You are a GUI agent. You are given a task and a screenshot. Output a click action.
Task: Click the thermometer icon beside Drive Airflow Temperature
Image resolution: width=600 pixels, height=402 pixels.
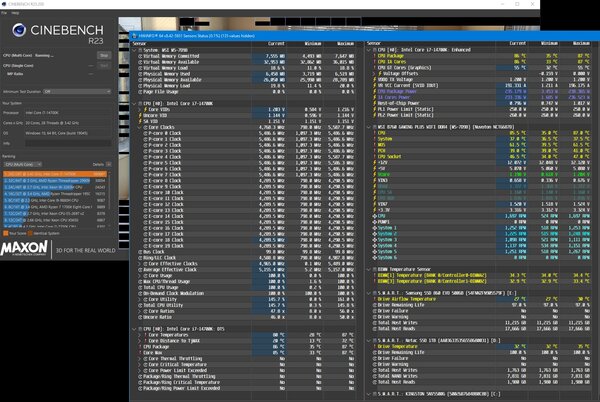tap(375, 299)
